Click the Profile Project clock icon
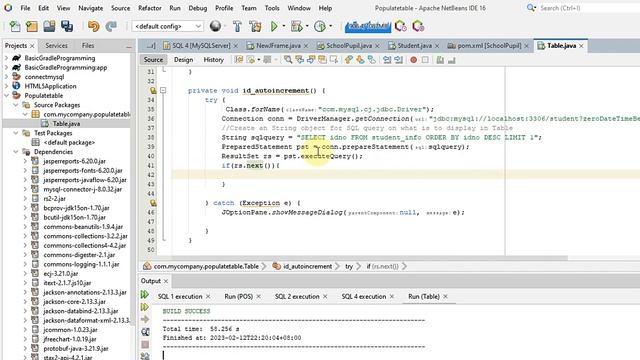The image size is (640, 360). (x=320, y=27)
